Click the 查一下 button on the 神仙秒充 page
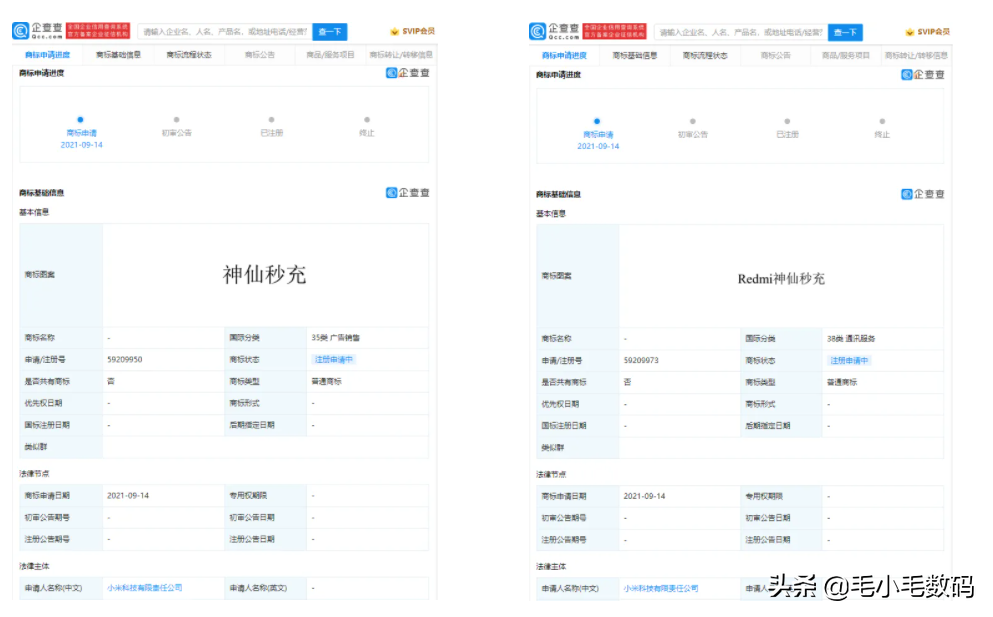993x617 pixels. click(329, 31)
